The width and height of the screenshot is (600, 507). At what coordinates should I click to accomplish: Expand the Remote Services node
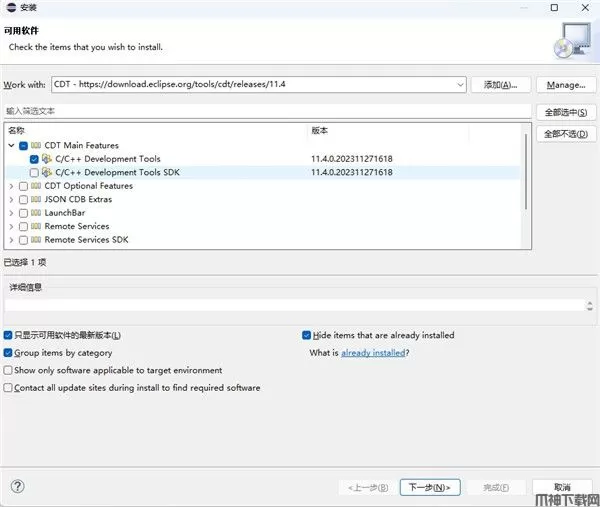[11, 227]
